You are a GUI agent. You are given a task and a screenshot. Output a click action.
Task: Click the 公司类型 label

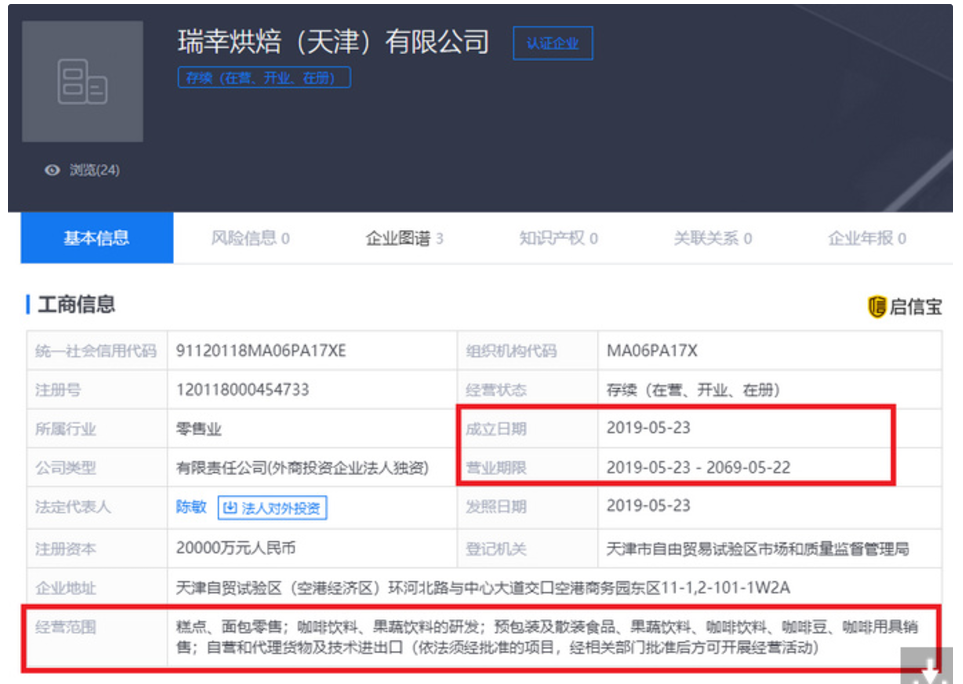click(66, 468)
